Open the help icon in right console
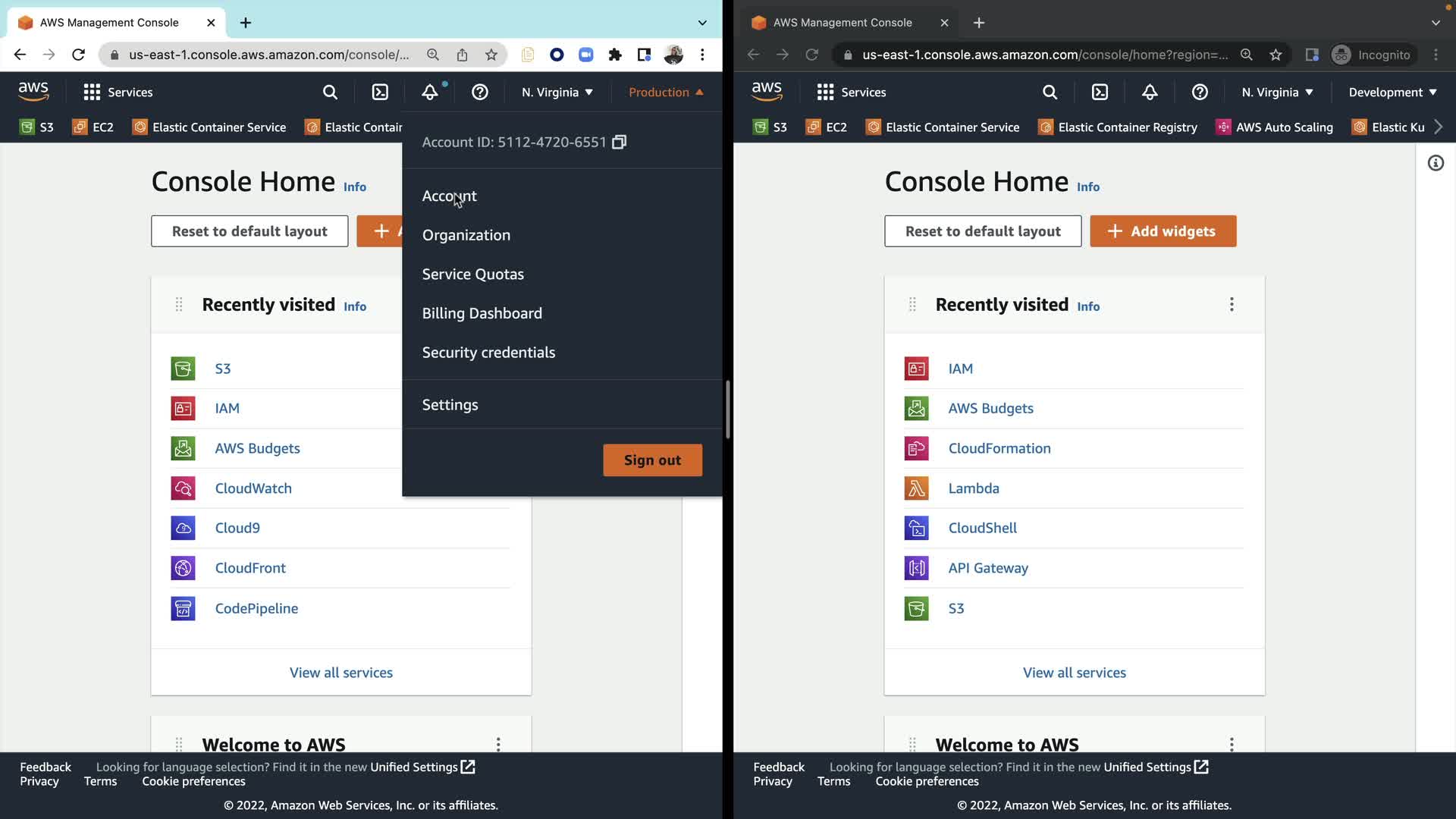1456x819 pixels. [1199, 93]
